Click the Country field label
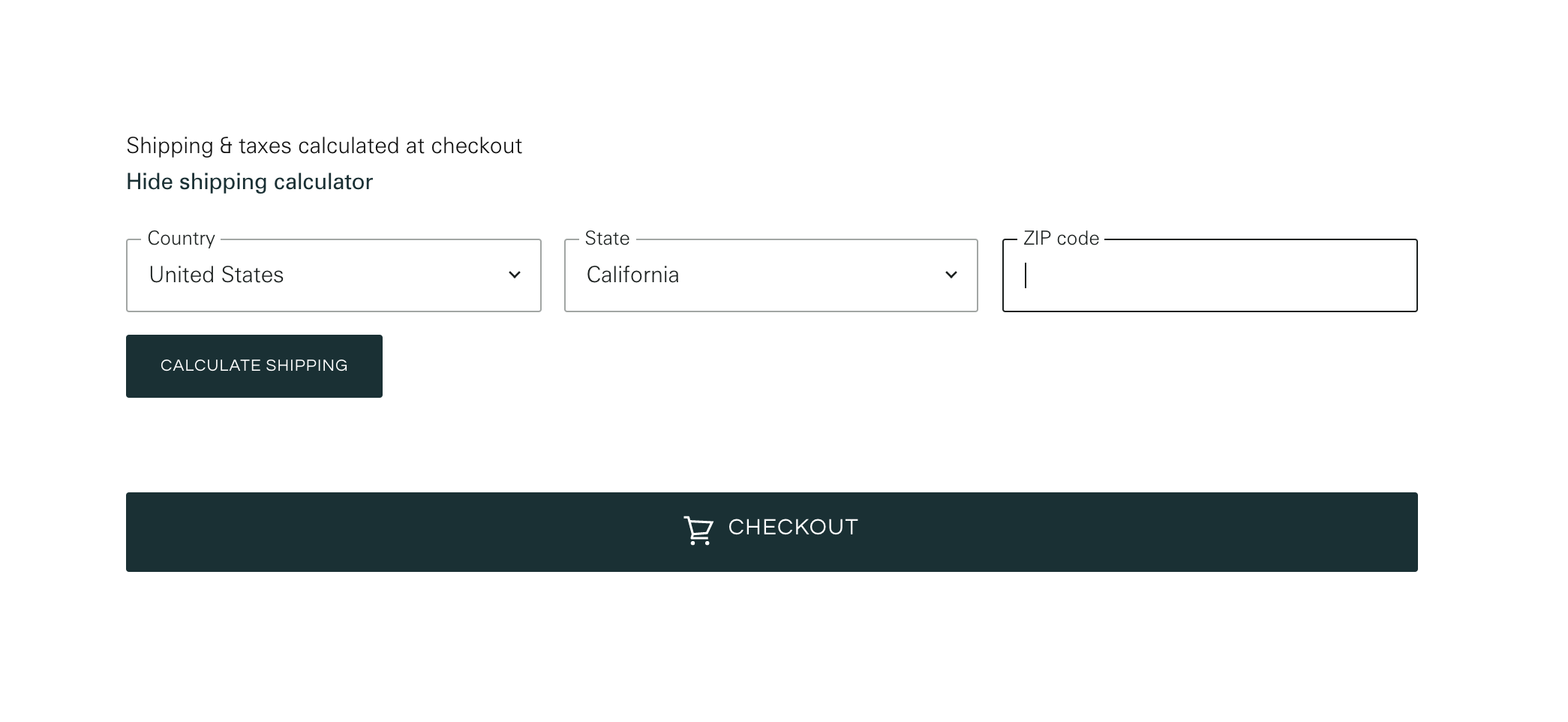Viewport: 1568px width, 722px height. (181, 239)
